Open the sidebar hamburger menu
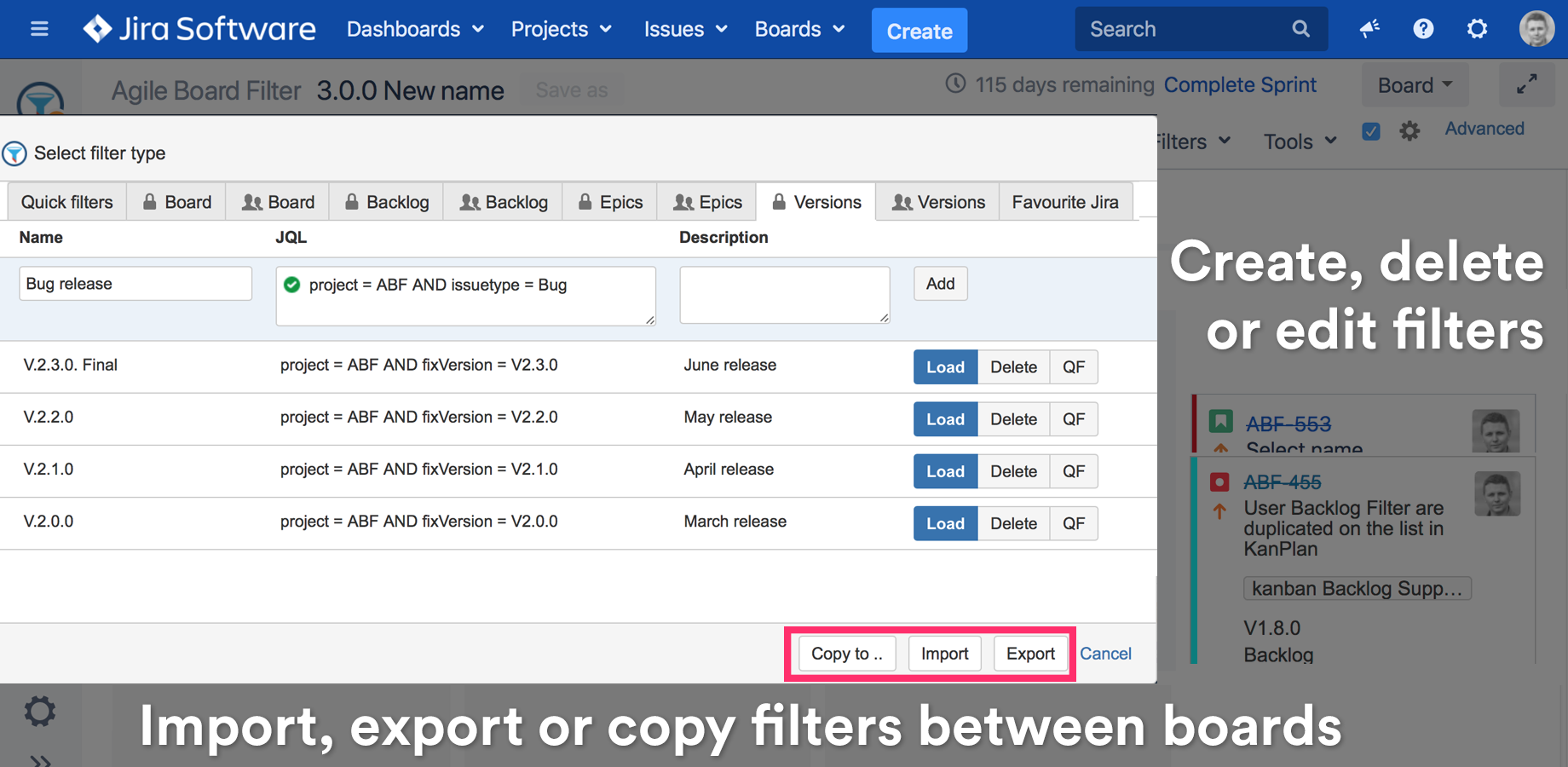The width and height of the screenshot is (1568, 767). click(x=39, y=28)
